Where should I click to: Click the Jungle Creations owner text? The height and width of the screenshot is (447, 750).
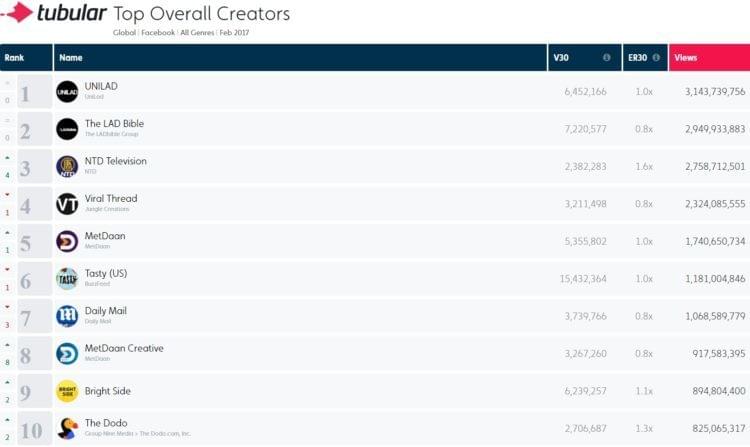[x=107, y=209]
